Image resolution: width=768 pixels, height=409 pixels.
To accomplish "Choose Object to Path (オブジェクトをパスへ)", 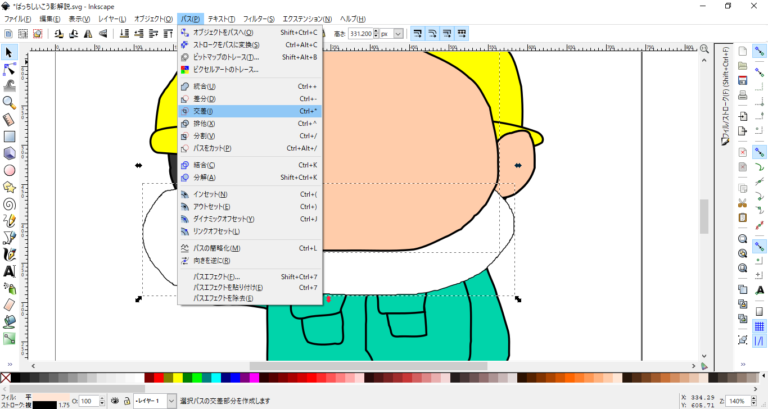I will pyautogui.click(x=250, y=32).
